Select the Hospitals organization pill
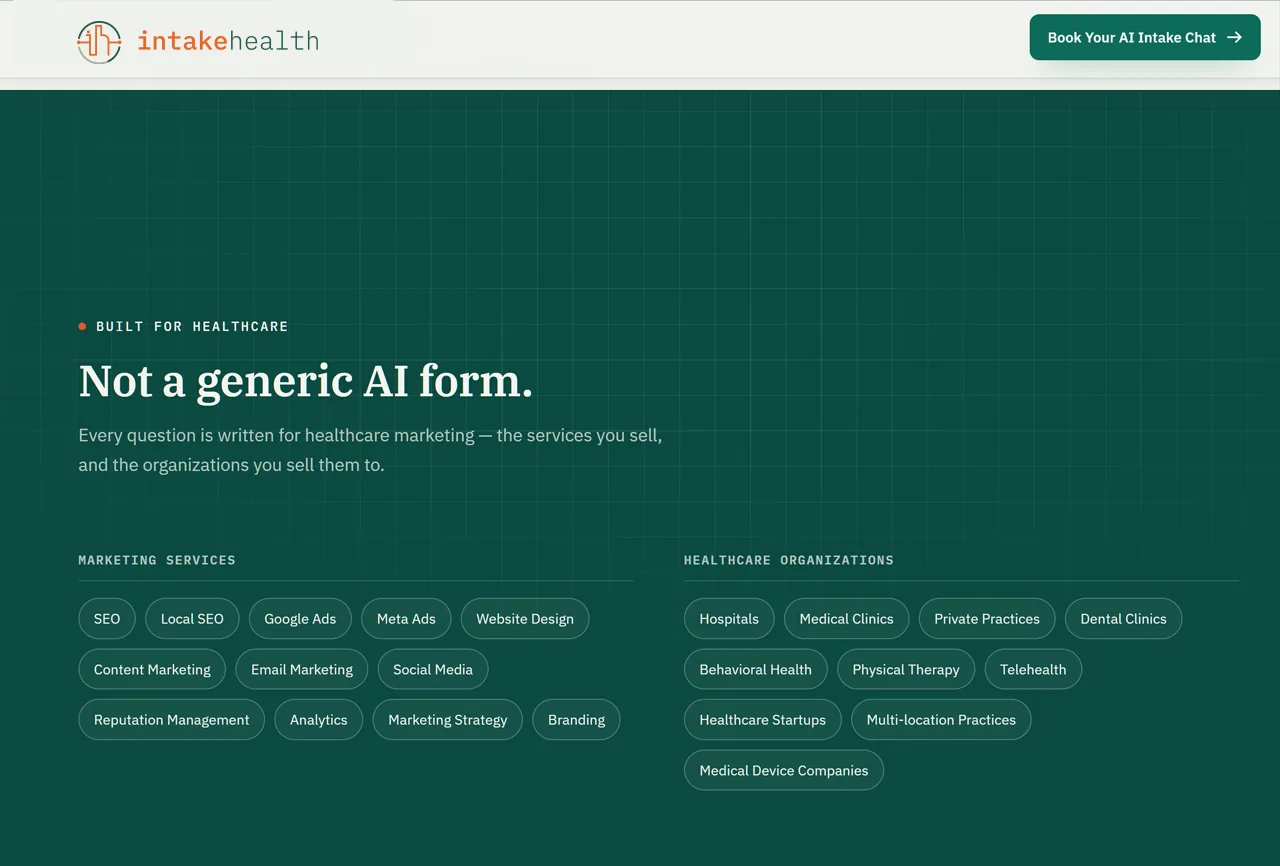1280x866 pixels. tap(729, 619)
